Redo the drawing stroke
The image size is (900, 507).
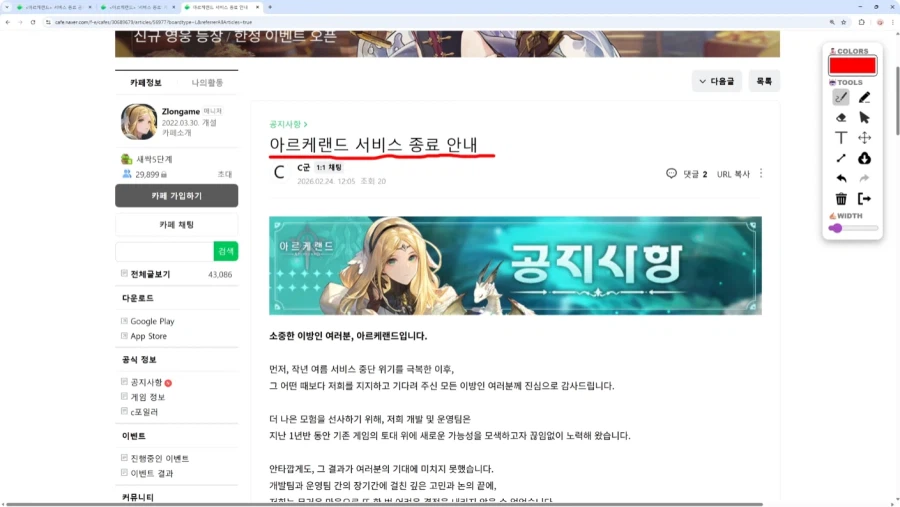pos(864,178)
